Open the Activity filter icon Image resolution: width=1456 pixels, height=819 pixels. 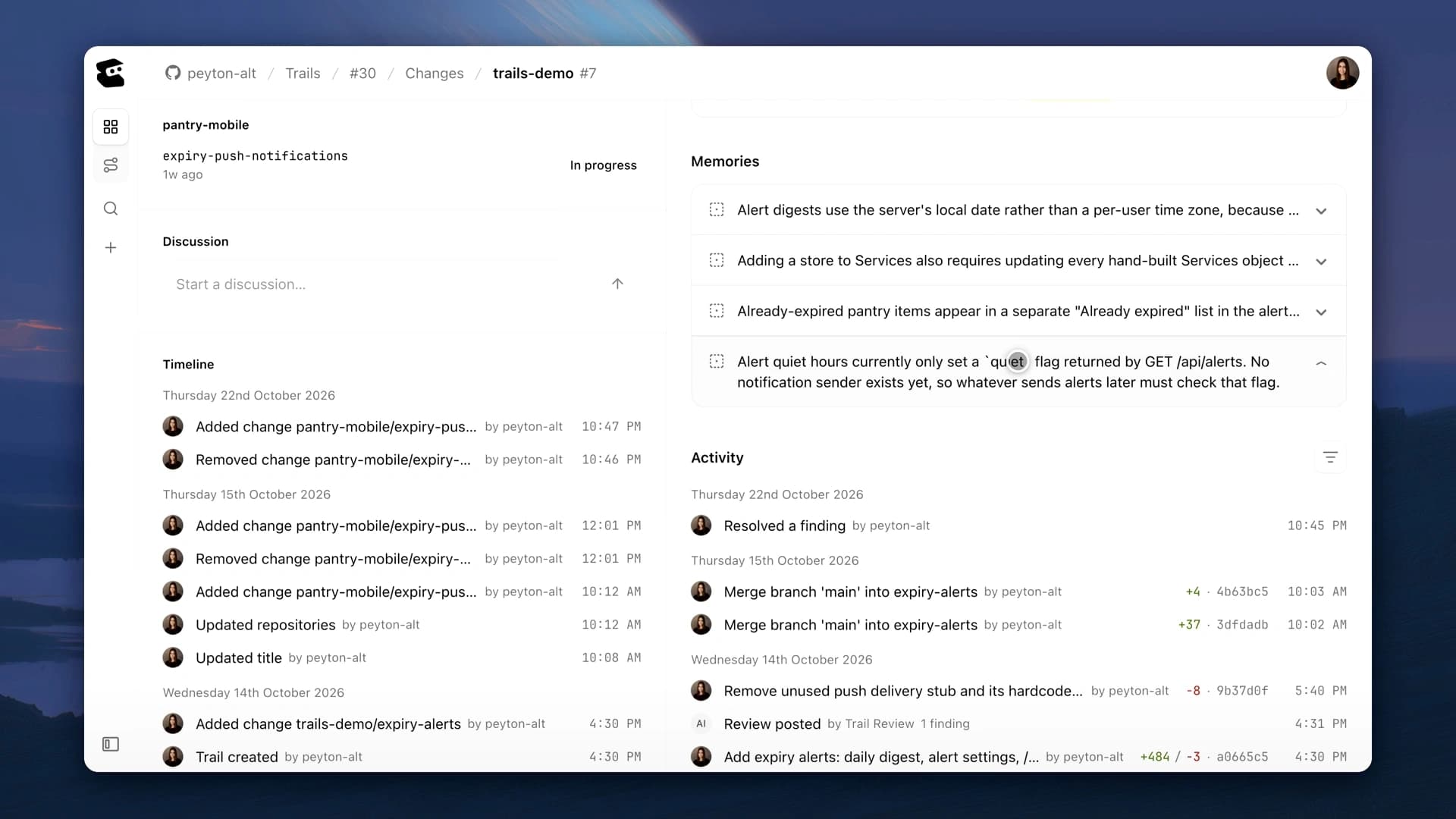click(x=1330, y=457)
